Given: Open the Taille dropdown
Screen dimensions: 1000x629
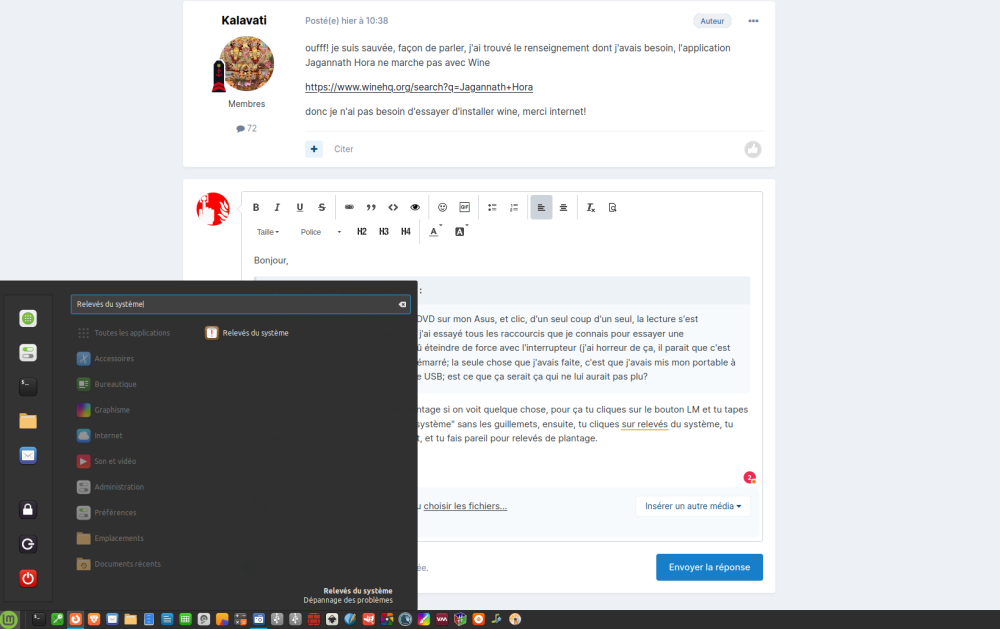Looking at the screenshot, I should point(267,231).
